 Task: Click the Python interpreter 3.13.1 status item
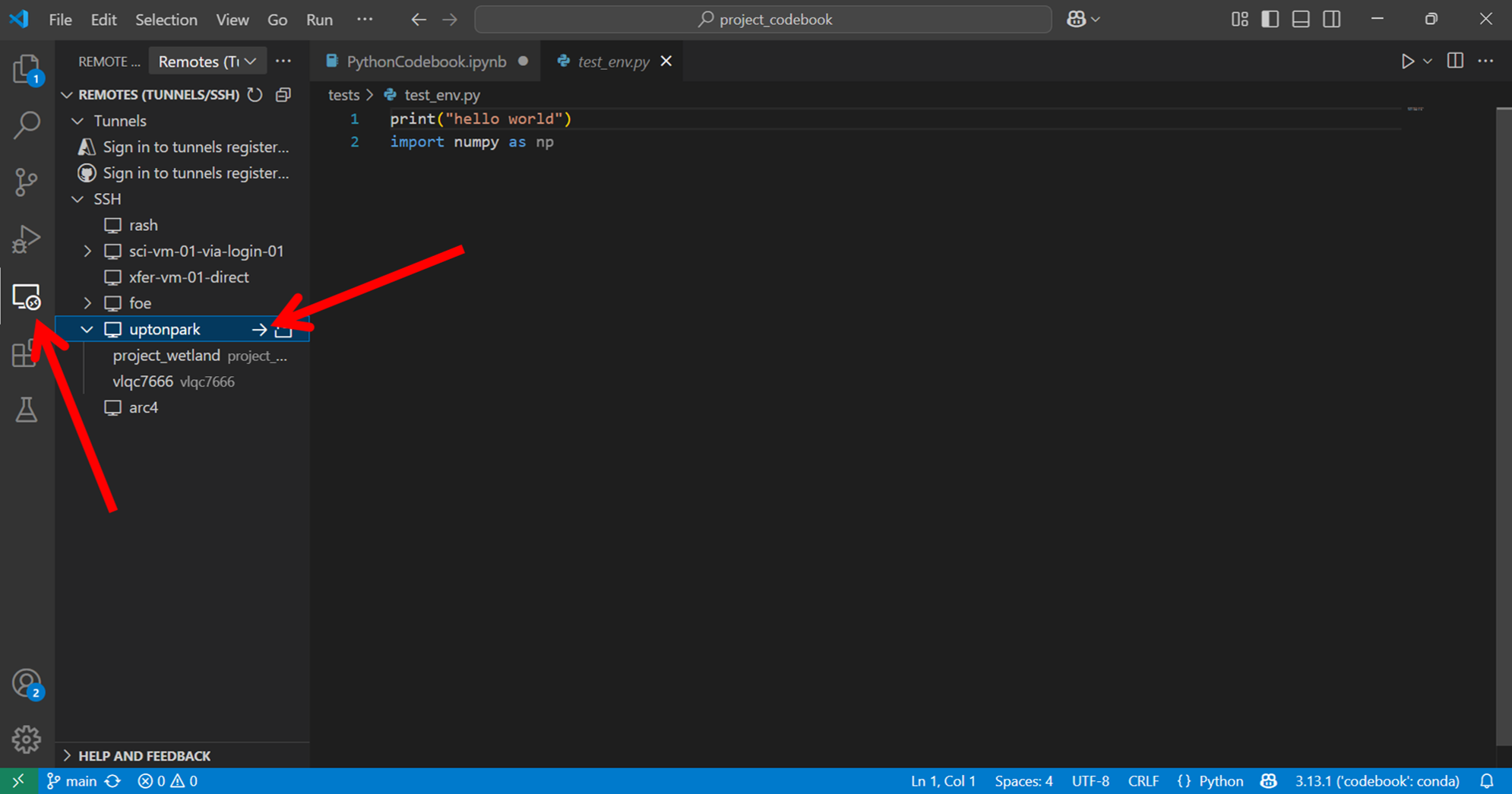click(1377, 781)
